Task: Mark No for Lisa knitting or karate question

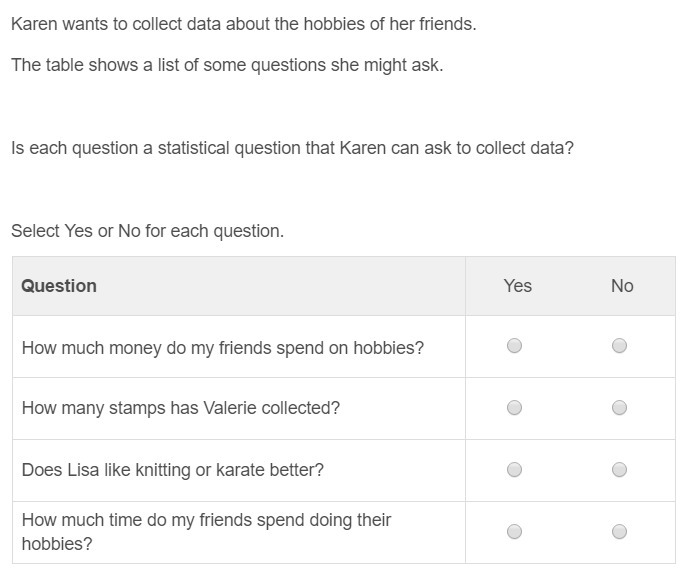Action: tap(619, 470)
